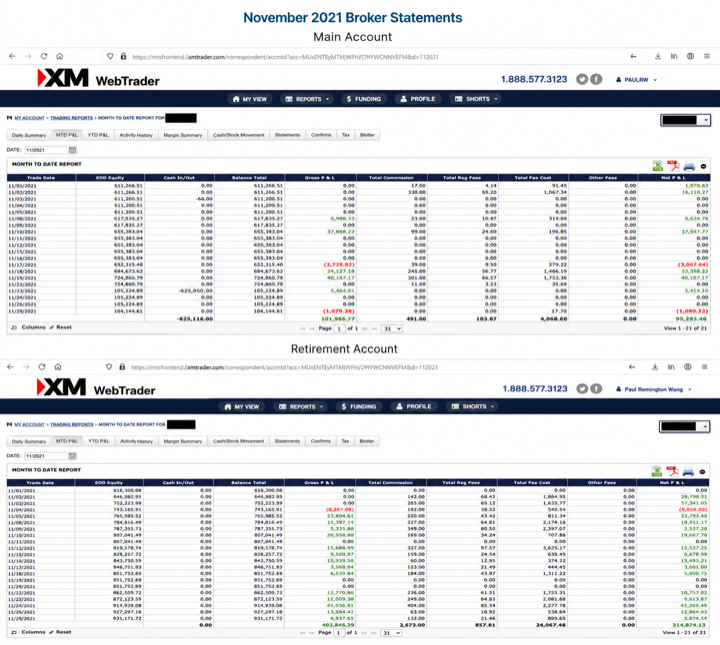Print the retirement account report
Image resolution: width=720 pixels, height=645 pixels.
coord(688,471)
